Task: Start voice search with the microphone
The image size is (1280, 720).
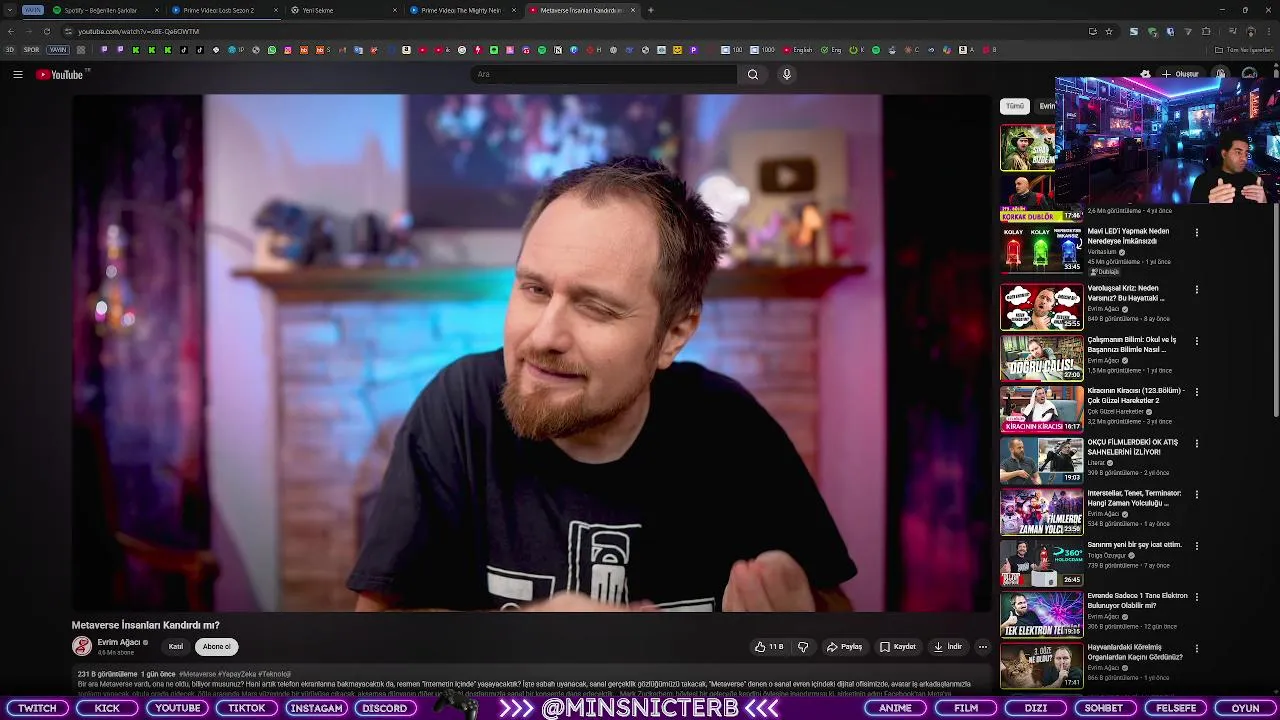Action: click(787, 74)
